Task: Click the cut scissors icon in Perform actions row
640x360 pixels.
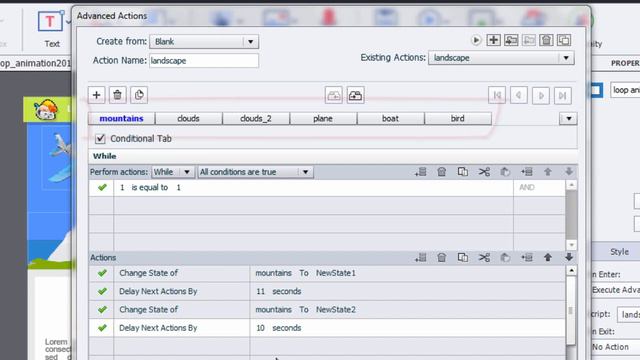Action: click(x=484, y=172)
